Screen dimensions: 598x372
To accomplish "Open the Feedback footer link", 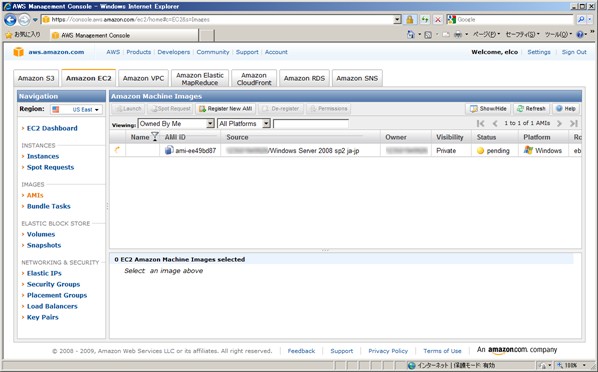I will (x=301, y=351).
